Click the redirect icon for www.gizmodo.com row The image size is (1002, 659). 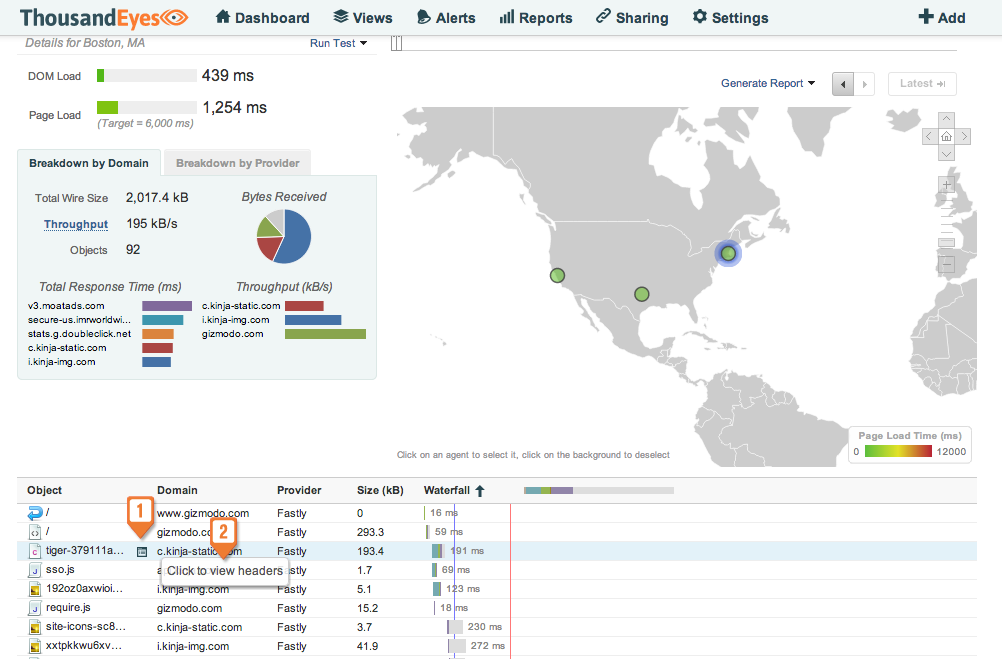click(35, 513)
